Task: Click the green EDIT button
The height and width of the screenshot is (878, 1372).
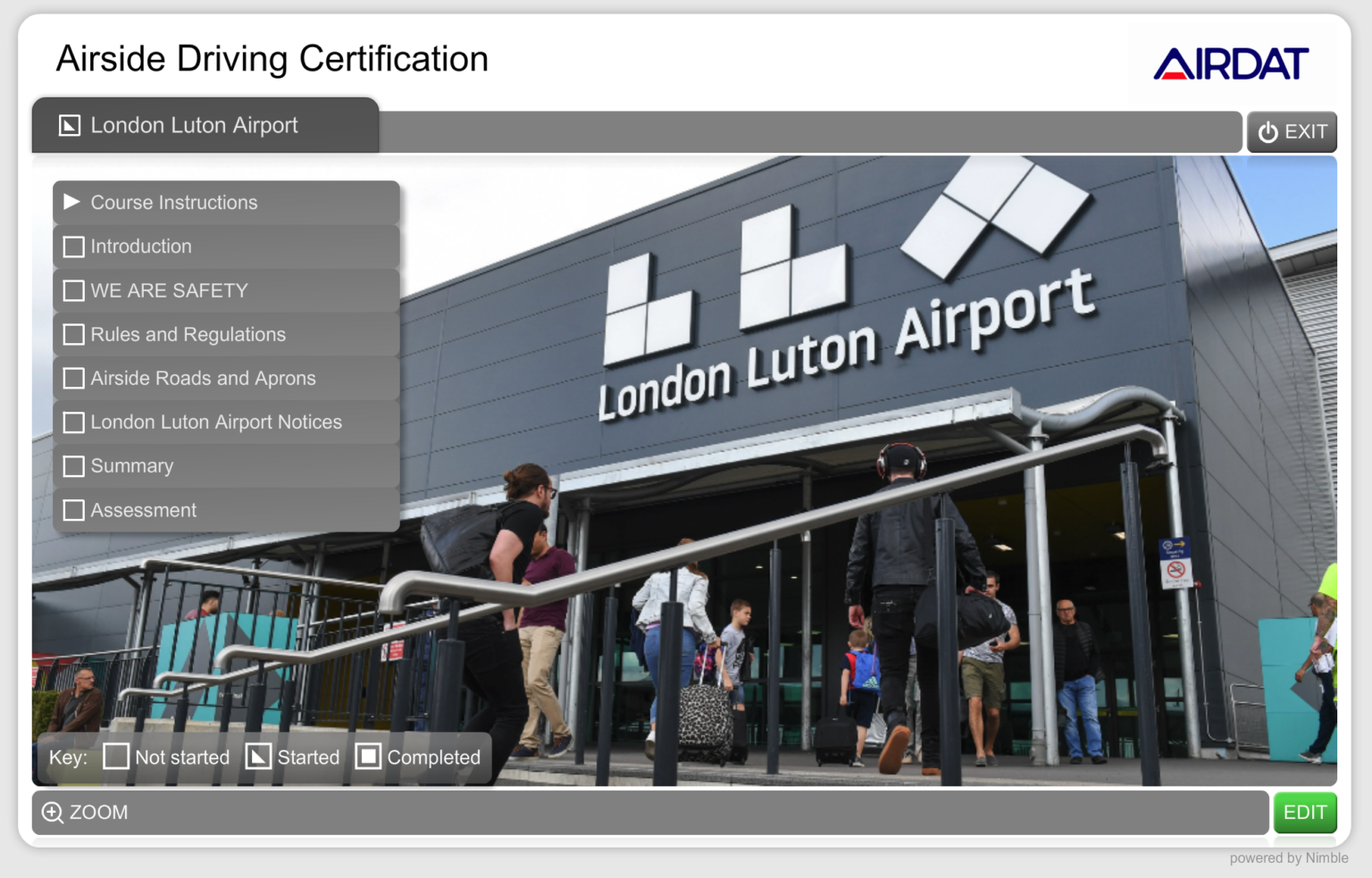Action: tap(1305, 813)
